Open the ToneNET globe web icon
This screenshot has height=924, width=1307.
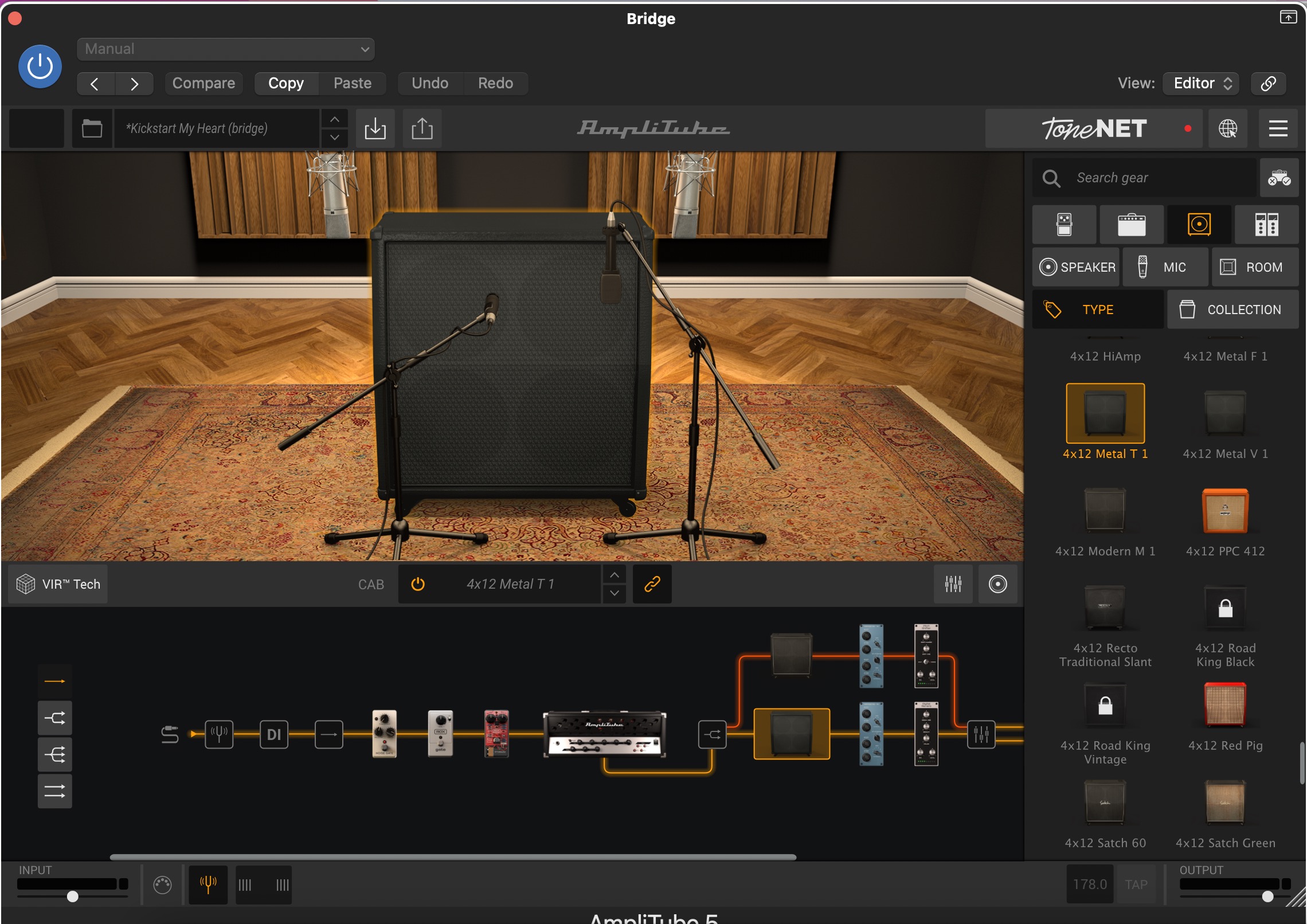pyautogui.click(x=1227, y=128)
